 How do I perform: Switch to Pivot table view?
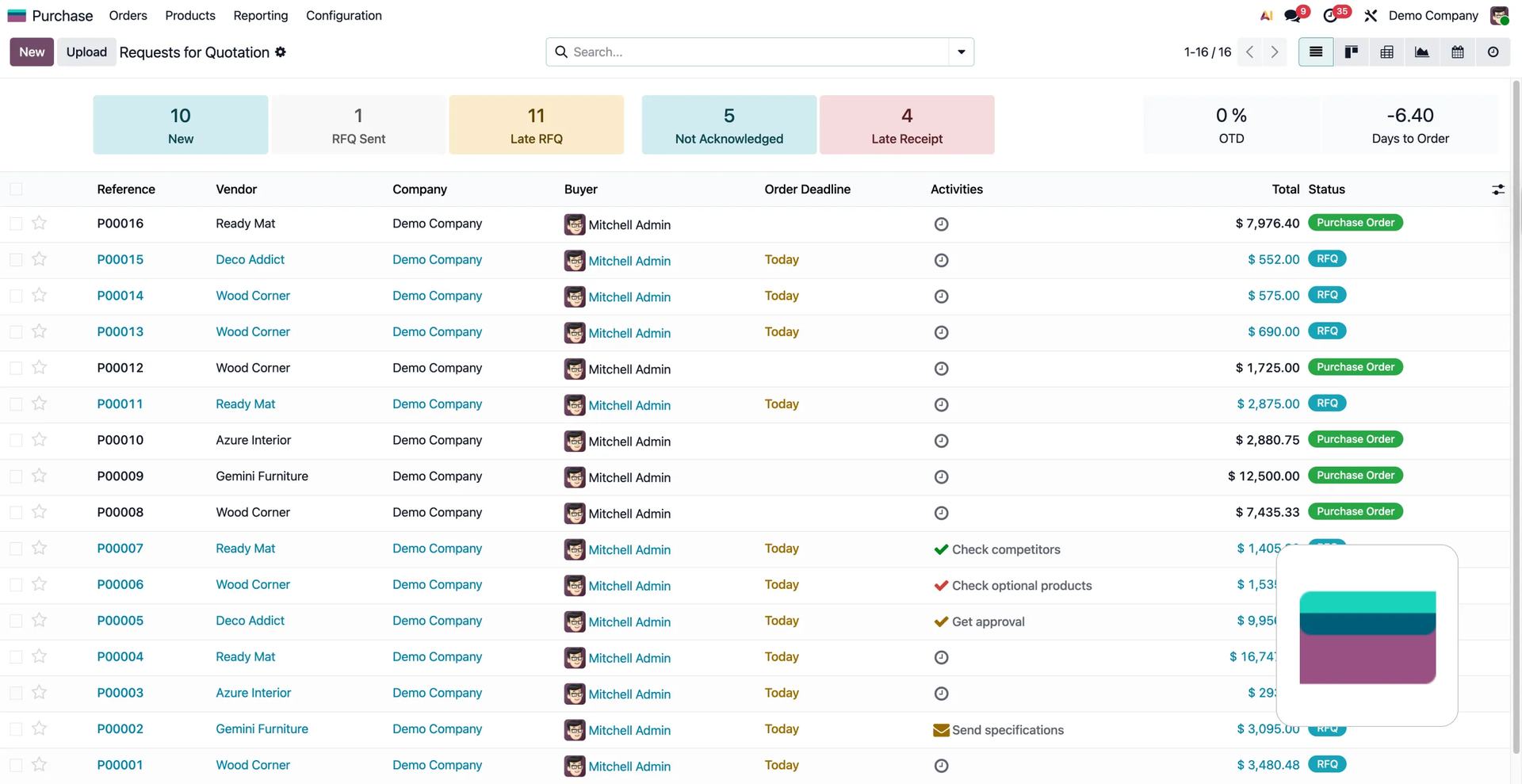(1386, 52)
